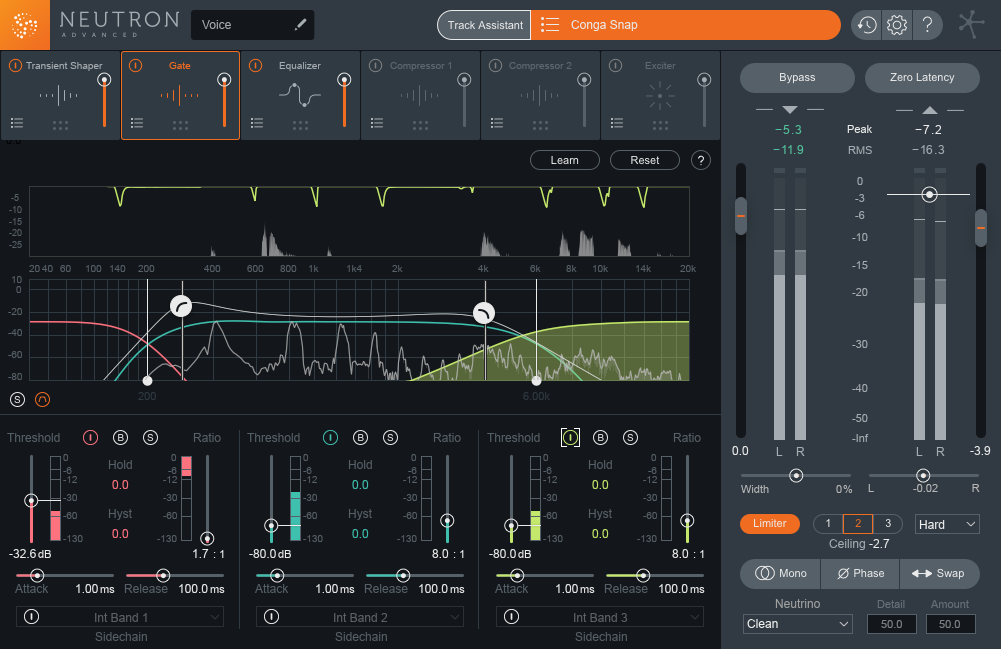Toggle band 2 gate power (teal)
Viewport: 1001px width, 649px height.
coord(330,437)
